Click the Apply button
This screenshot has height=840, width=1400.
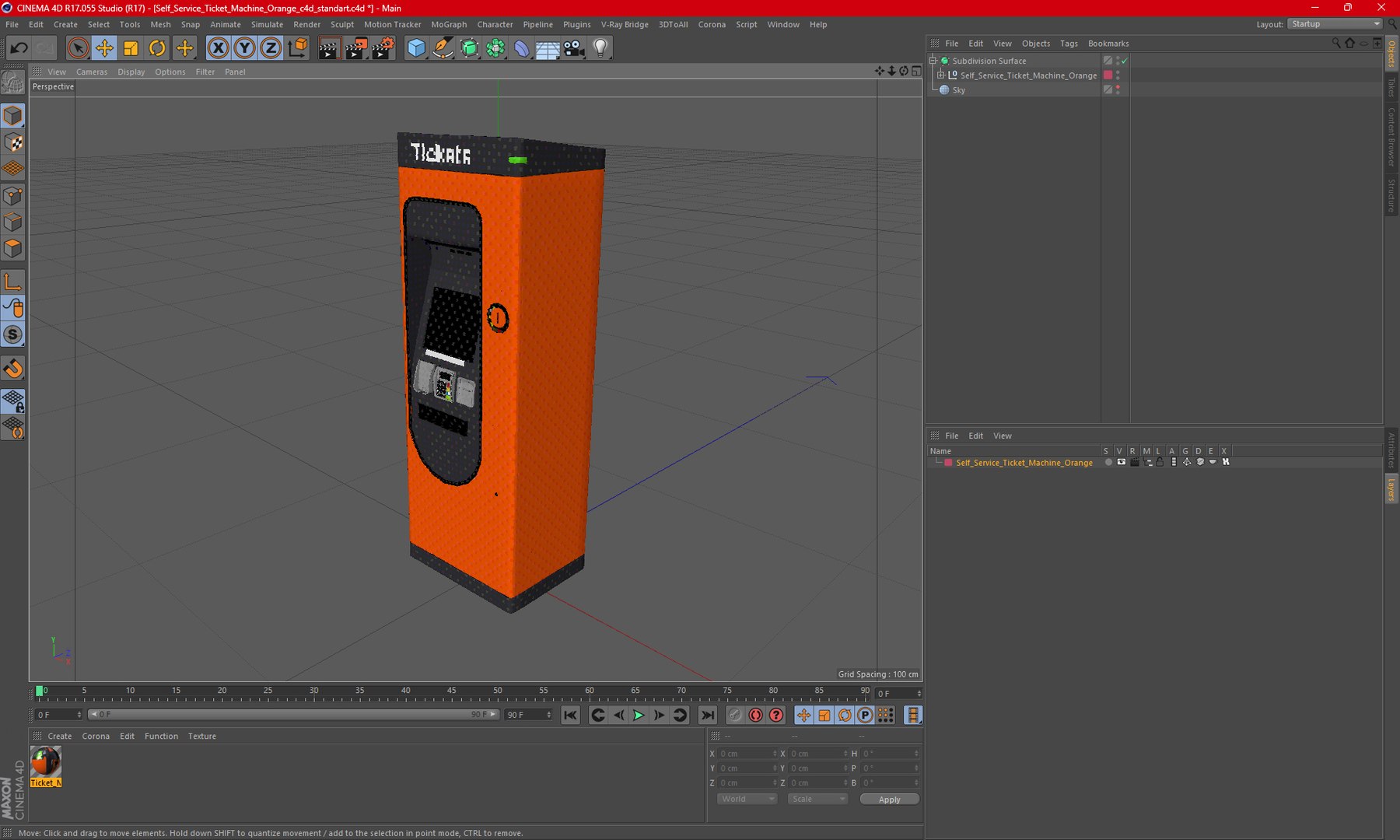(889, 799)
